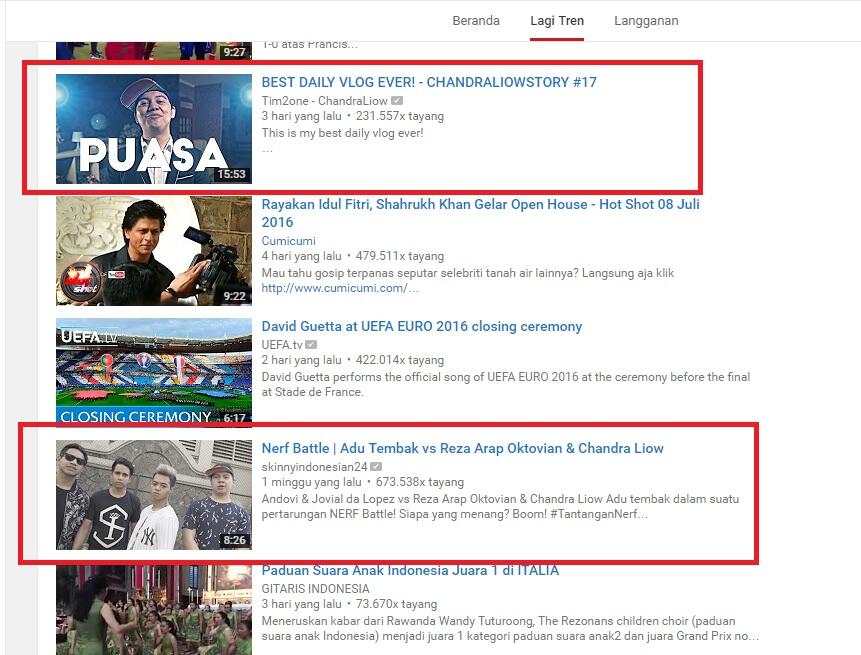This screenshot has width=861, height=655.
Task: Open the Langganan tab
Action: point(646,21)
